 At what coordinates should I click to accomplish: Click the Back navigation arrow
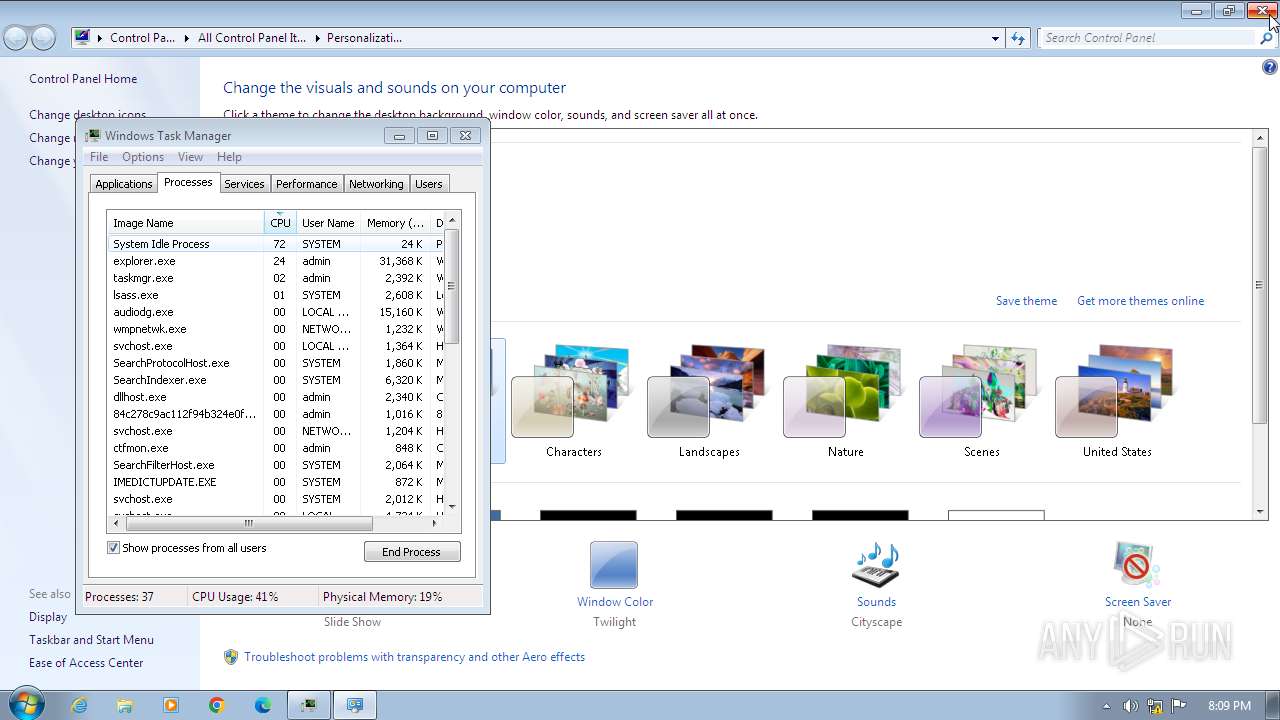point(16,38)
